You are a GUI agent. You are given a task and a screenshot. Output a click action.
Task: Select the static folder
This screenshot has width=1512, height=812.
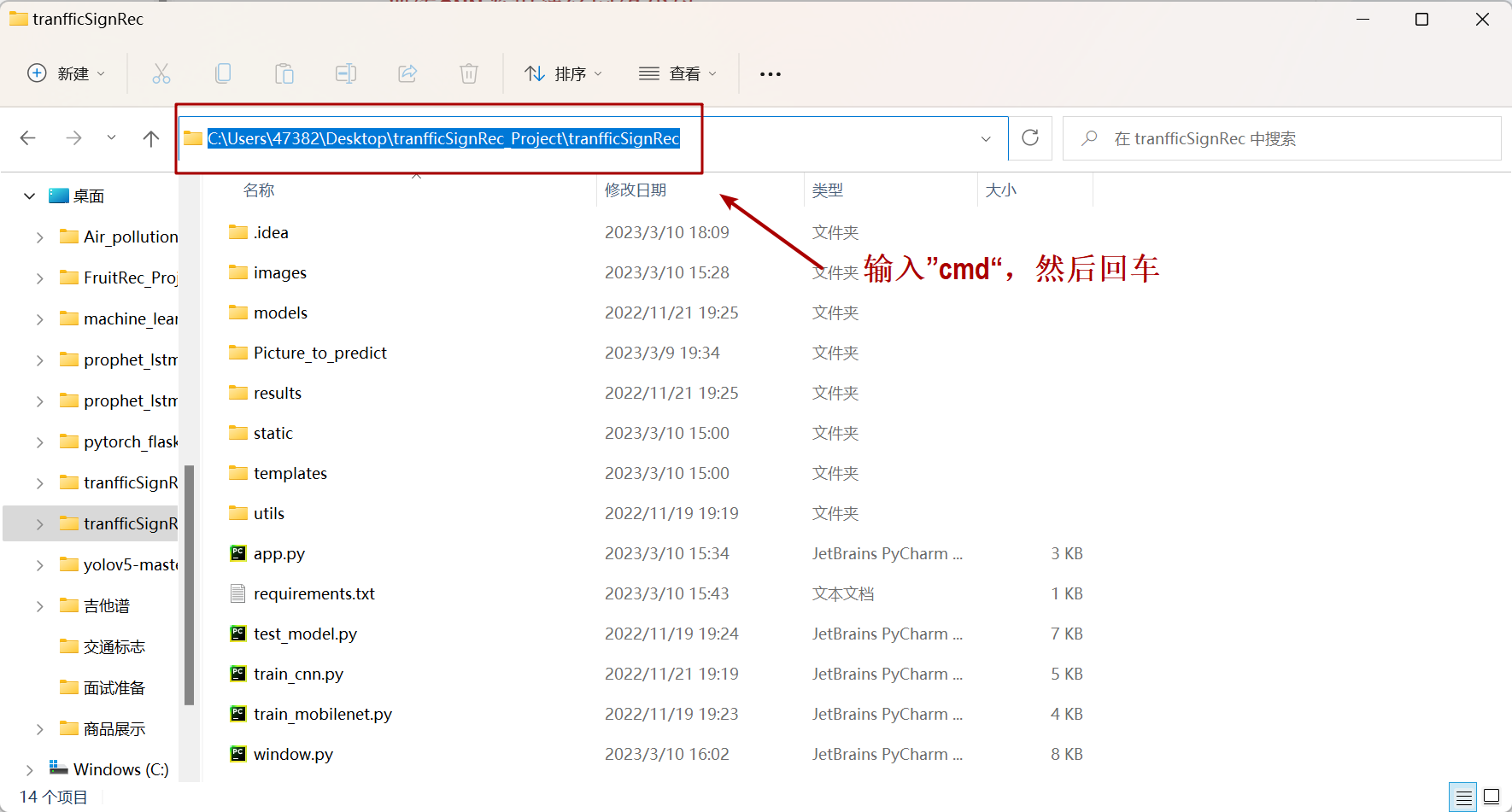(x=273, y=433)
